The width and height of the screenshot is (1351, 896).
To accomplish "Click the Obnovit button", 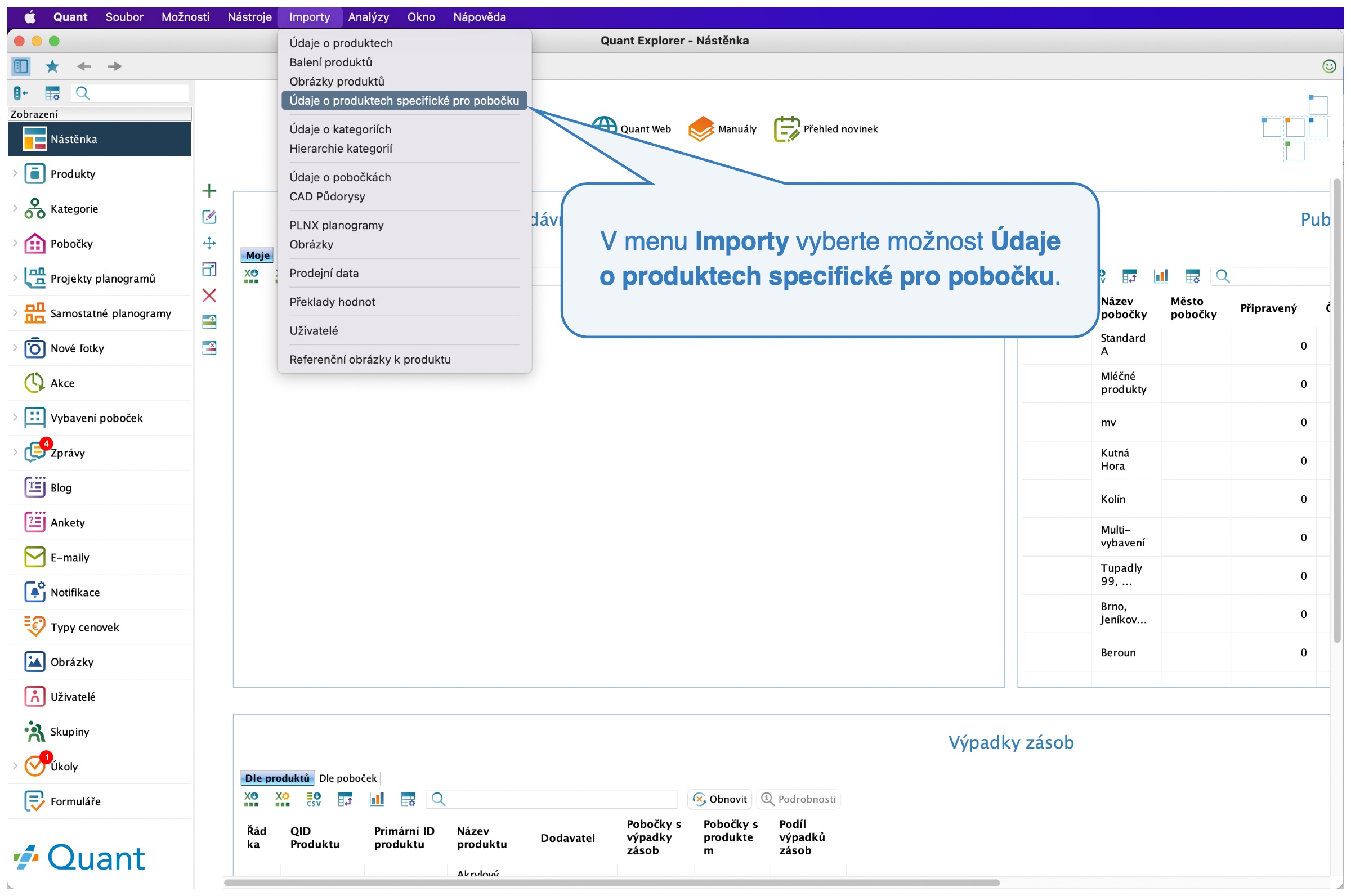I will (x=719, y=799).
